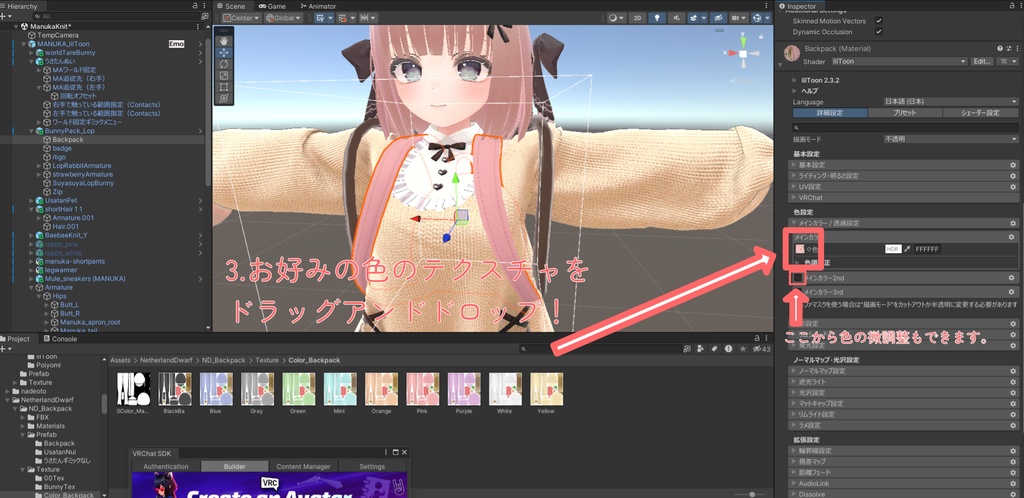Open the Center pivot mode dropdown
Viewport: 1024px width, 498px height.
pos(241,18)
